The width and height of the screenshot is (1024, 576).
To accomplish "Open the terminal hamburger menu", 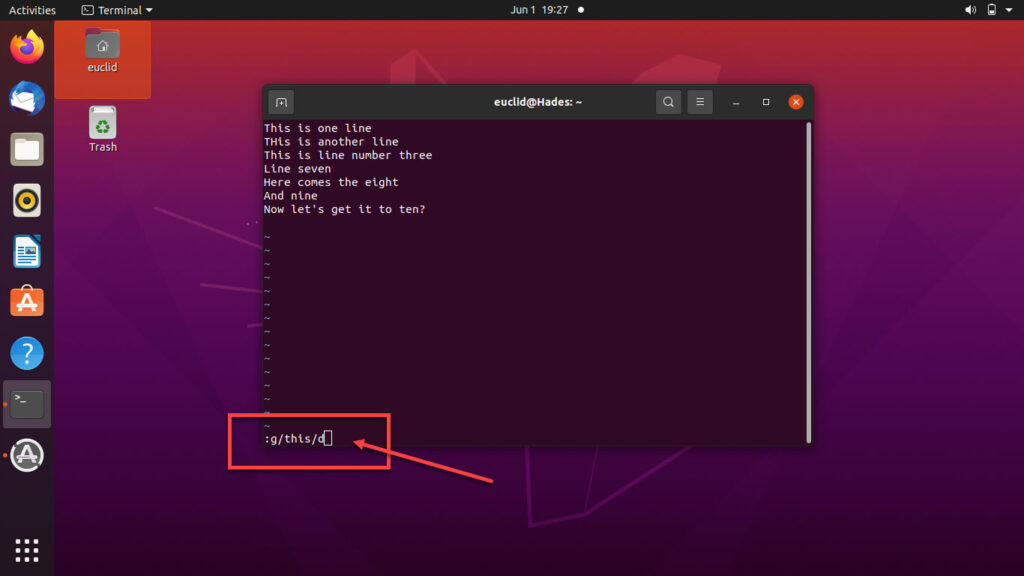I will point(700,102).
